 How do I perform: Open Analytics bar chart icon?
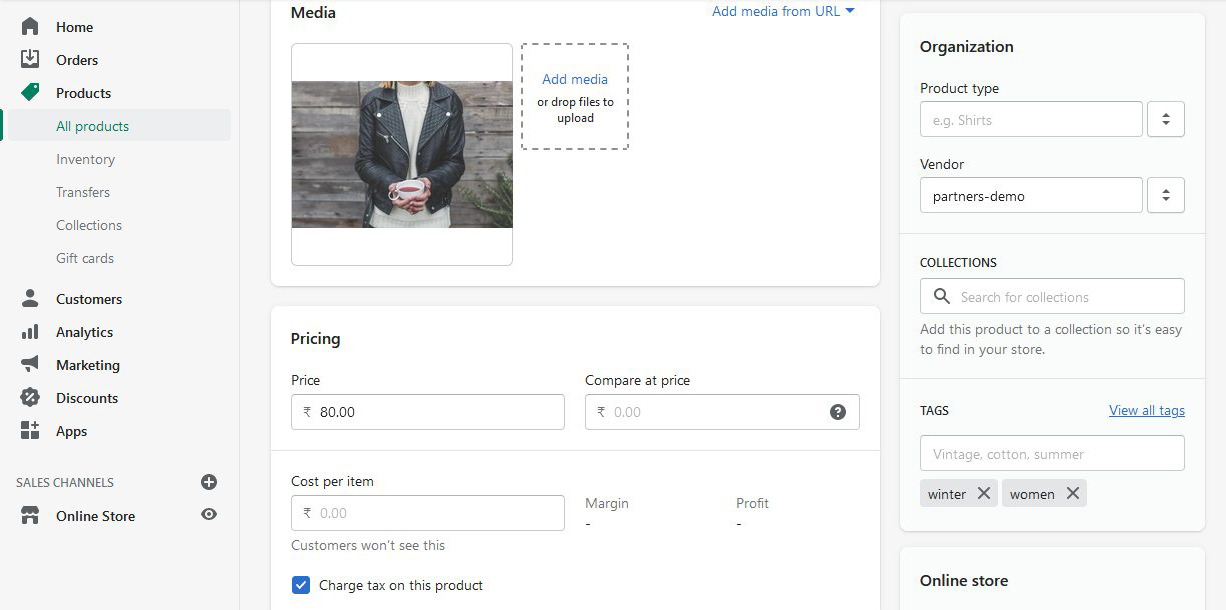30,332
